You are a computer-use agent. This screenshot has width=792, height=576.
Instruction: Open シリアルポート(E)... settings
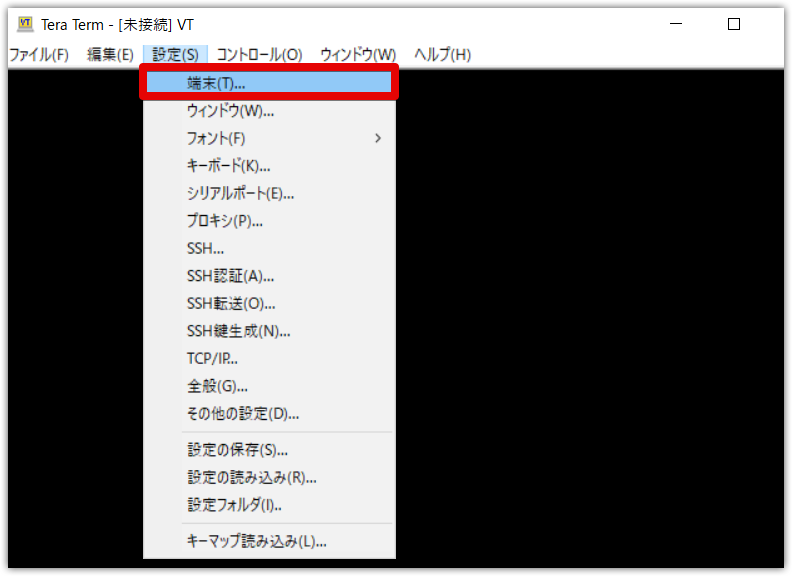click(x=269, y=193)
